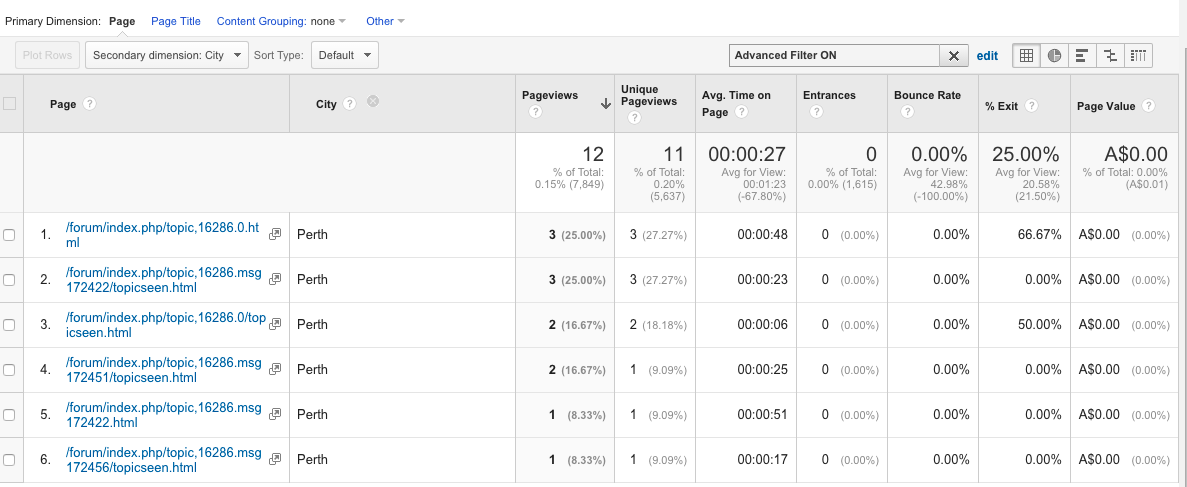Toggle the select-all checkbox in header
1187x487 pixels.
(10, 103)
